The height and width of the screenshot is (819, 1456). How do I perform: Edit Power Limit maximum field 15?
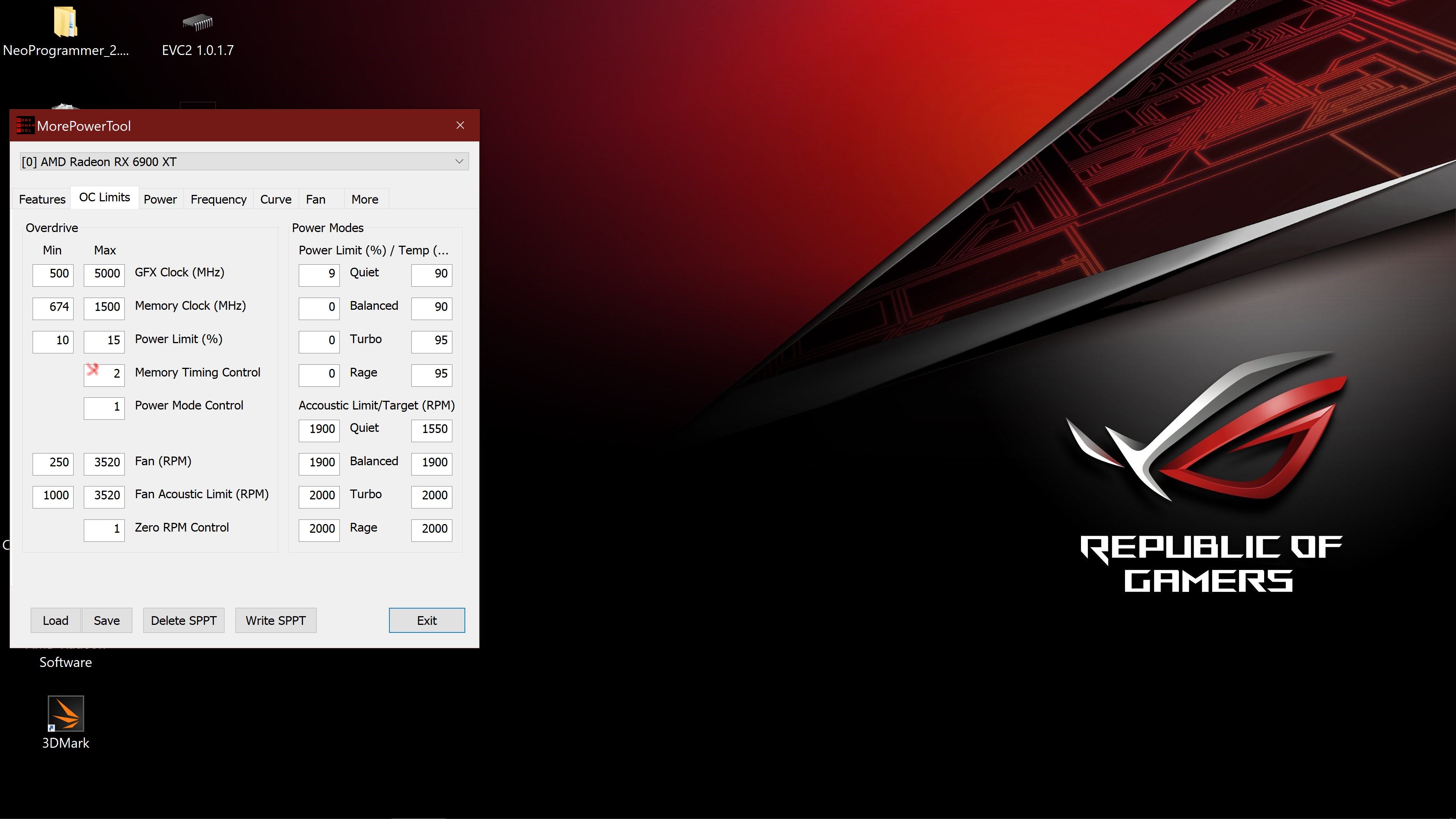click(x=104, y=342)
